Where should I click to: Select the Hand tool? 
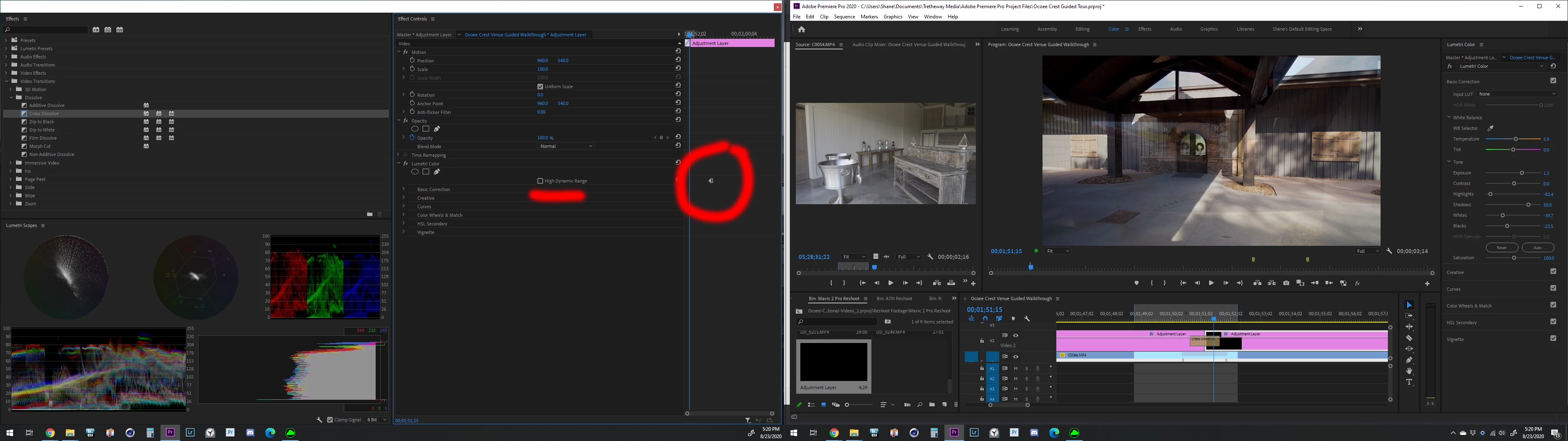[1408, 371]
